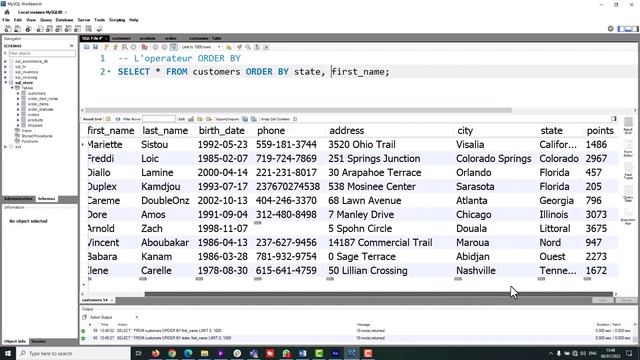This screenshot has width=640, height=360.
Task: Reconnect to DBMS toolbar icon
Action: tap(99, 29)
